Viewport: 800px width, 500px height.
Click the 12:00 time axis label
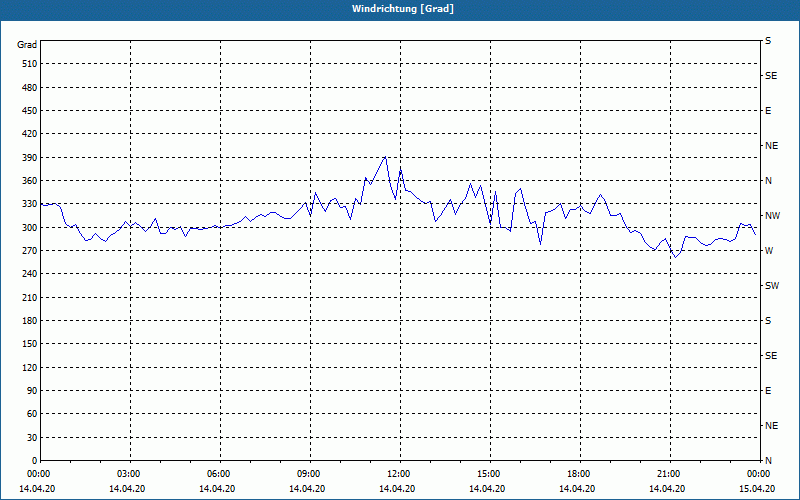point(397,474)
